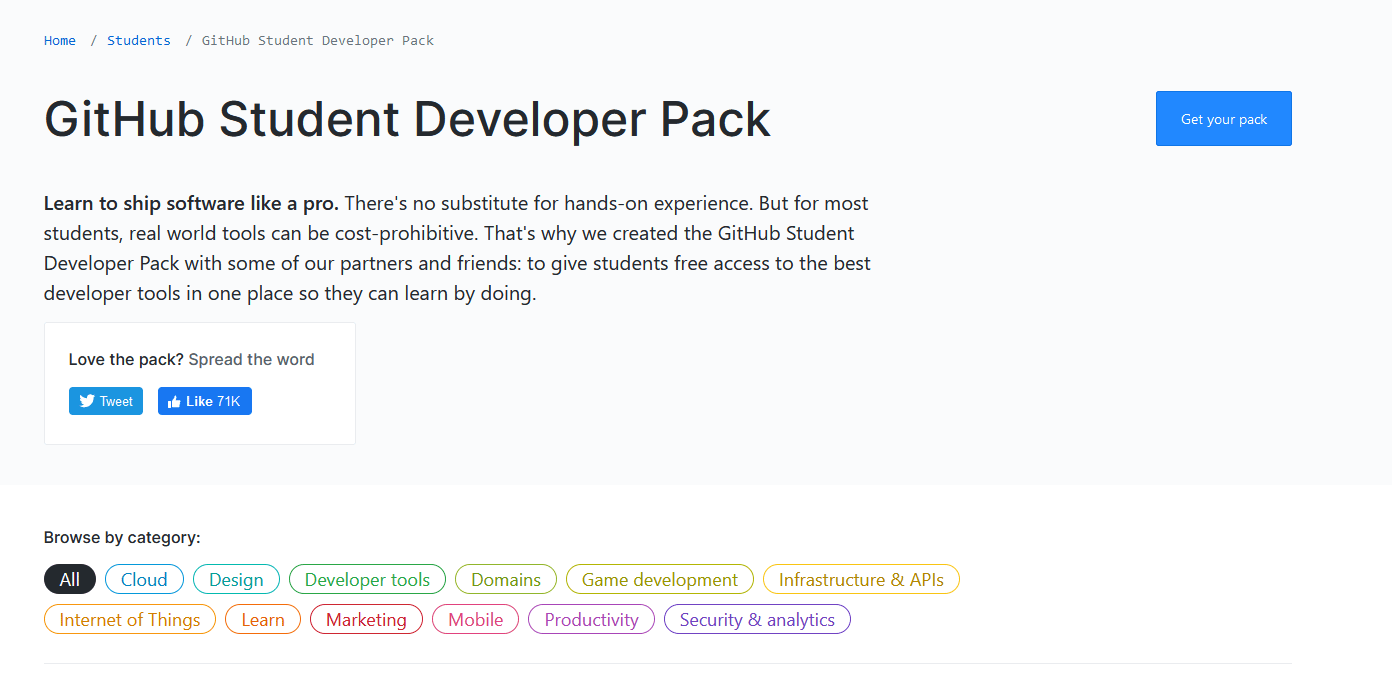The height and width of the screenshot is (687, 1392).
Task: Filter by Domains category
Action: coord(506,579)
